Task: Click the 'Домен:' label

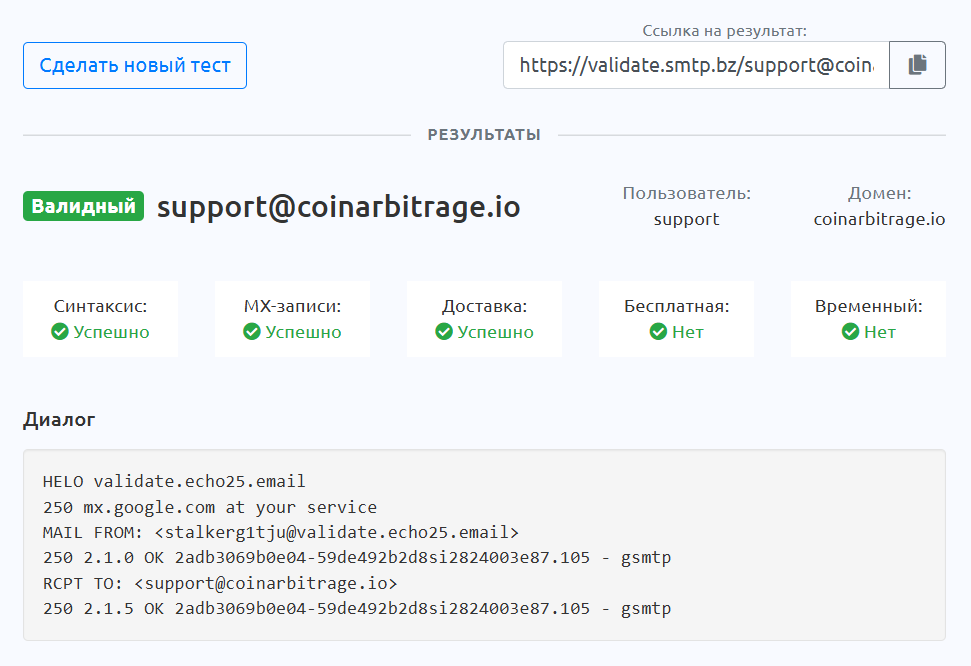Action: pos(879,193)
